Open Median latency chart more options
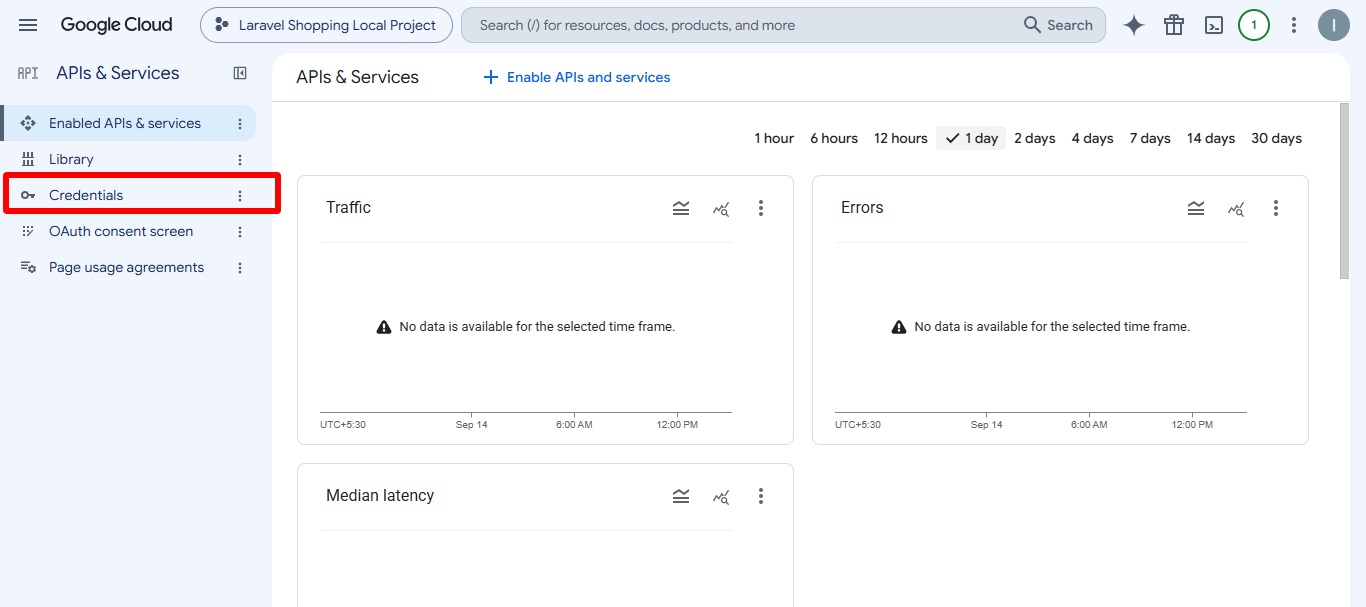Screen dimensions: 1366x607 click(x=761, y=496)
